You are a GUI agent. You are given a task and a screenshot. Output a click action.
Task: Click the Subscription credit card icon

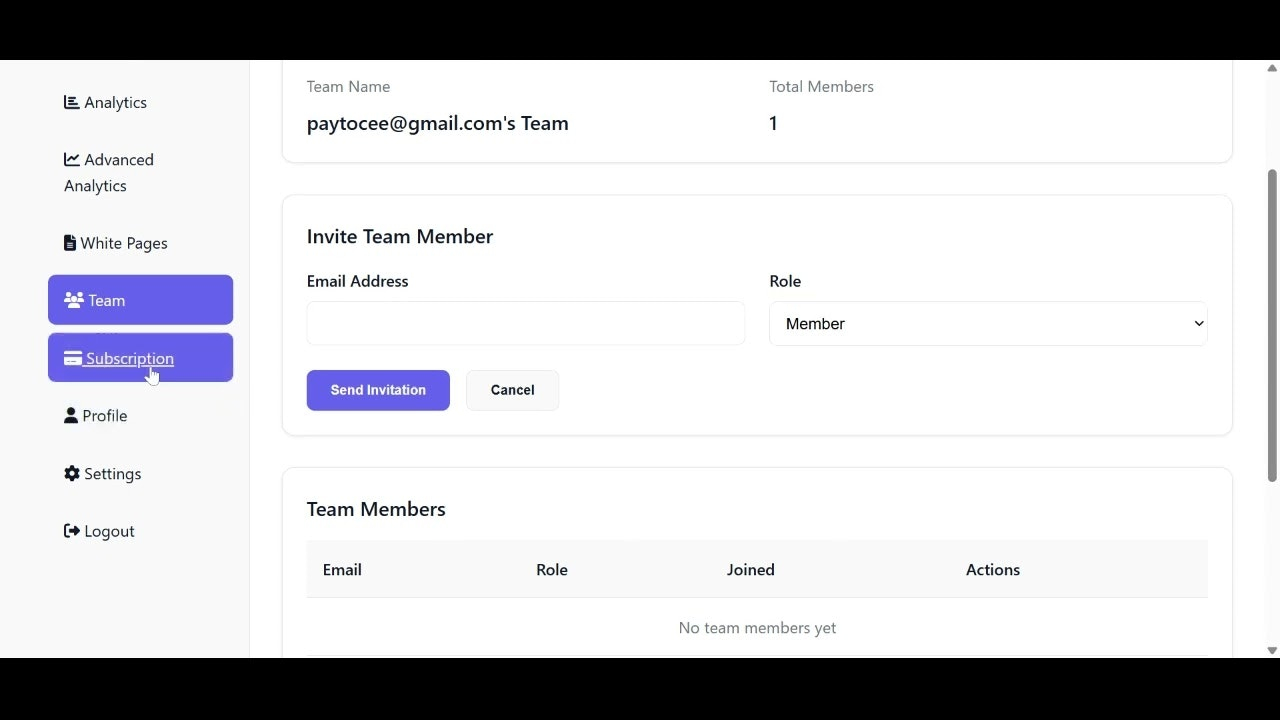tap(73, 358)
